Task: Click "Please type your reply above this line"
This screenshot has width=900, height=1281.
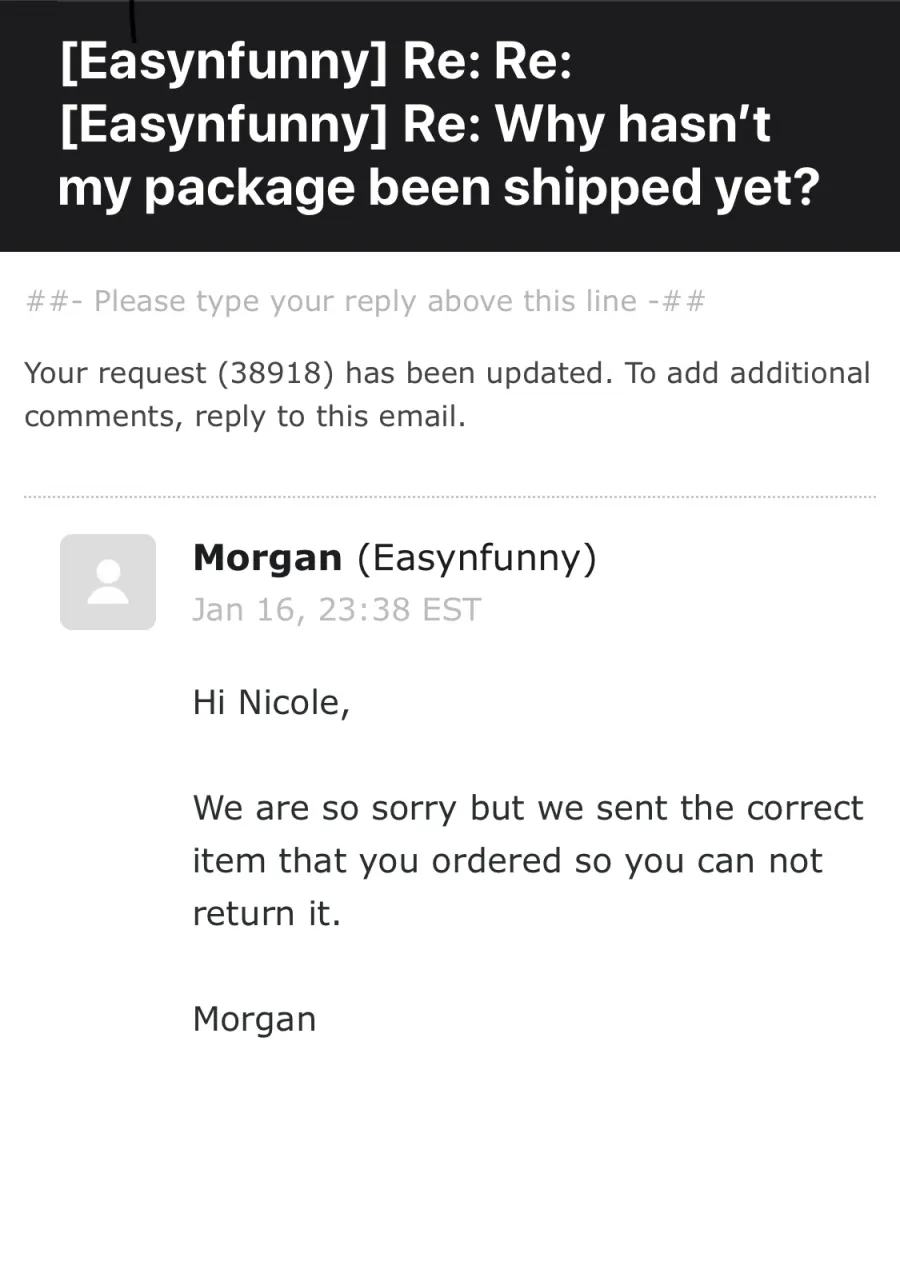Action: (x=366, y=301)
